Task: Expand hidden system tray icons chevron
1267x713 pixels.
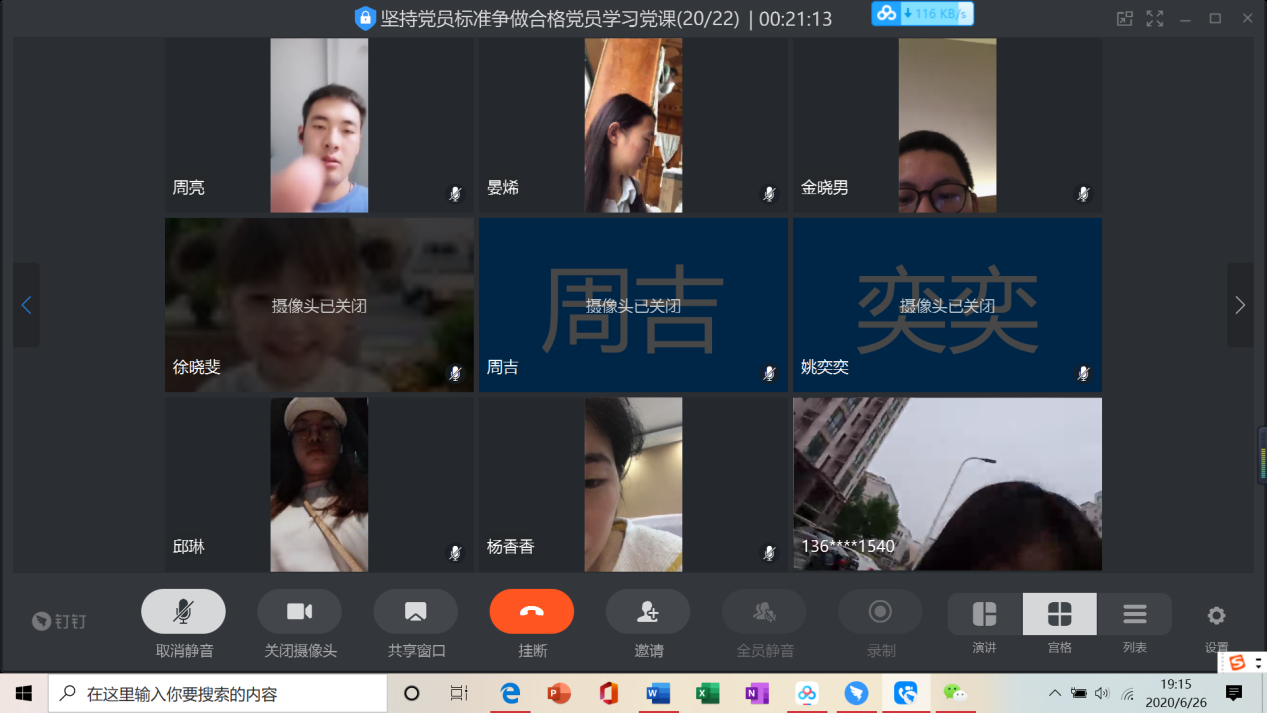Action: point(1054,693)
